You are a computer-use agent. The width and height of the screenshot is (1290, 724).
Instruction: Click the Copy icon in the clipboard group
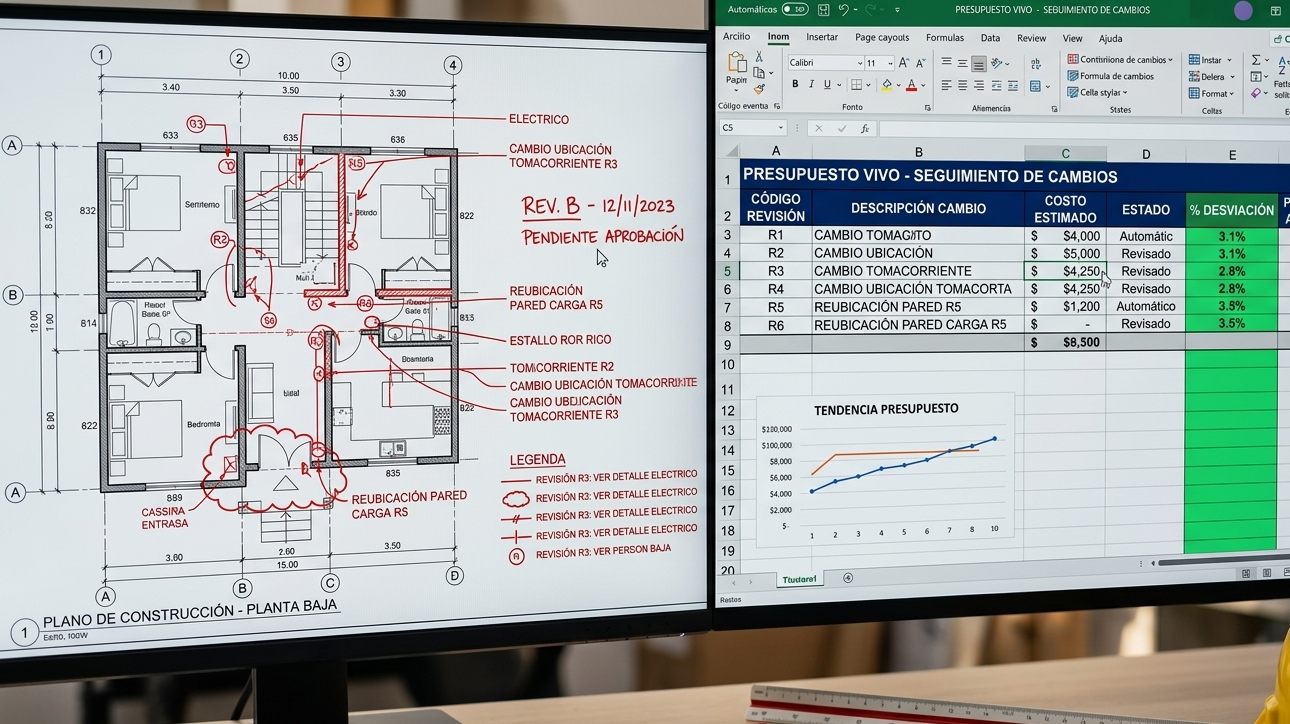point(758,73)
